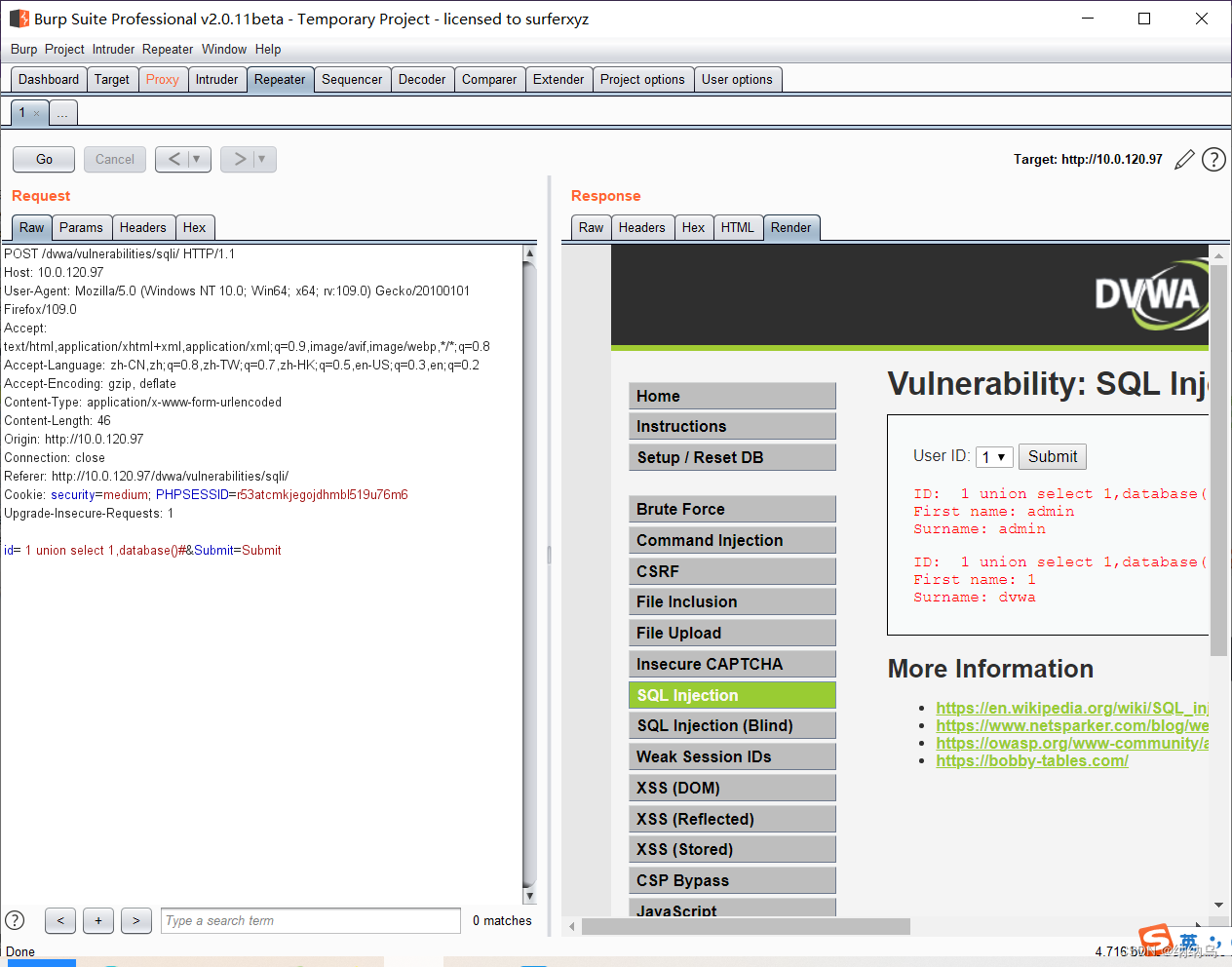Open the Help menu
The image size is (1232, 967).
pyautogui.click(x=268, y=49)
